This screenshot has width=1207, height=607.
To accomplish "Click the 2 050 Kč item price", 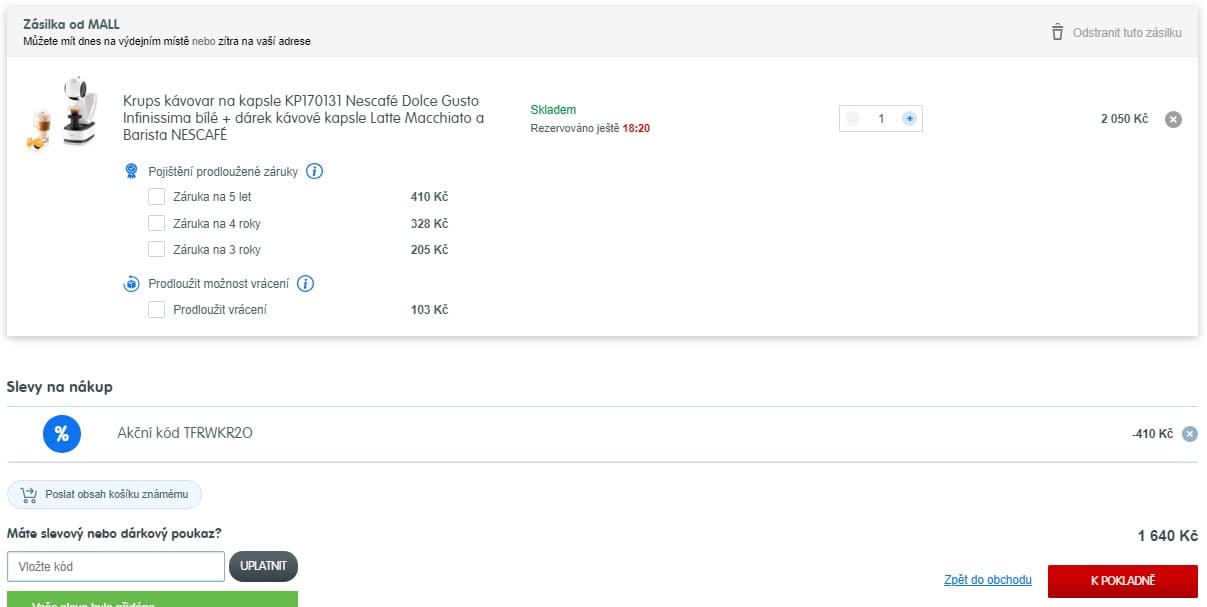I will tap(1125, 119).
